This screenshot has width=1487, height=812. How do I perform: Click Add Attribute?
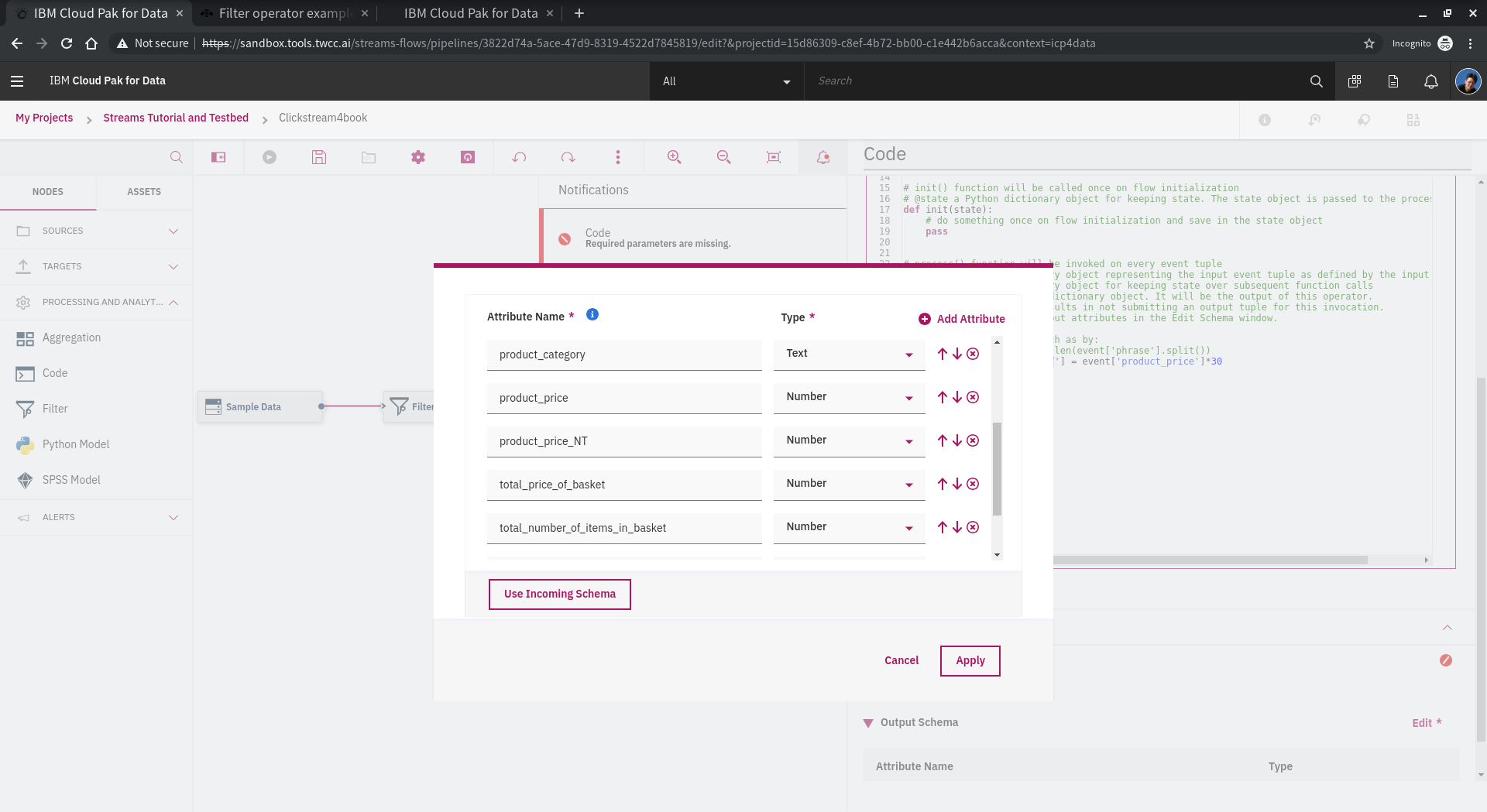[962, 319]
